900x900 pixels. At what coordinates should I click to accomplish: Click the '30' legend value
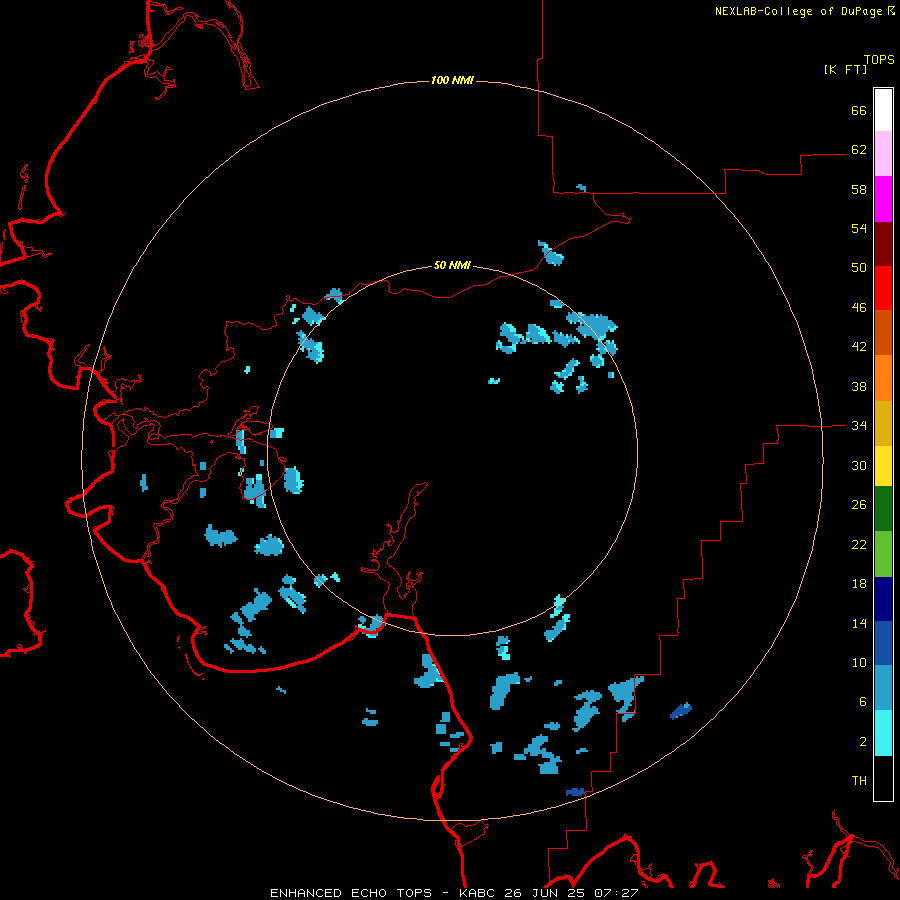(859, 465)
